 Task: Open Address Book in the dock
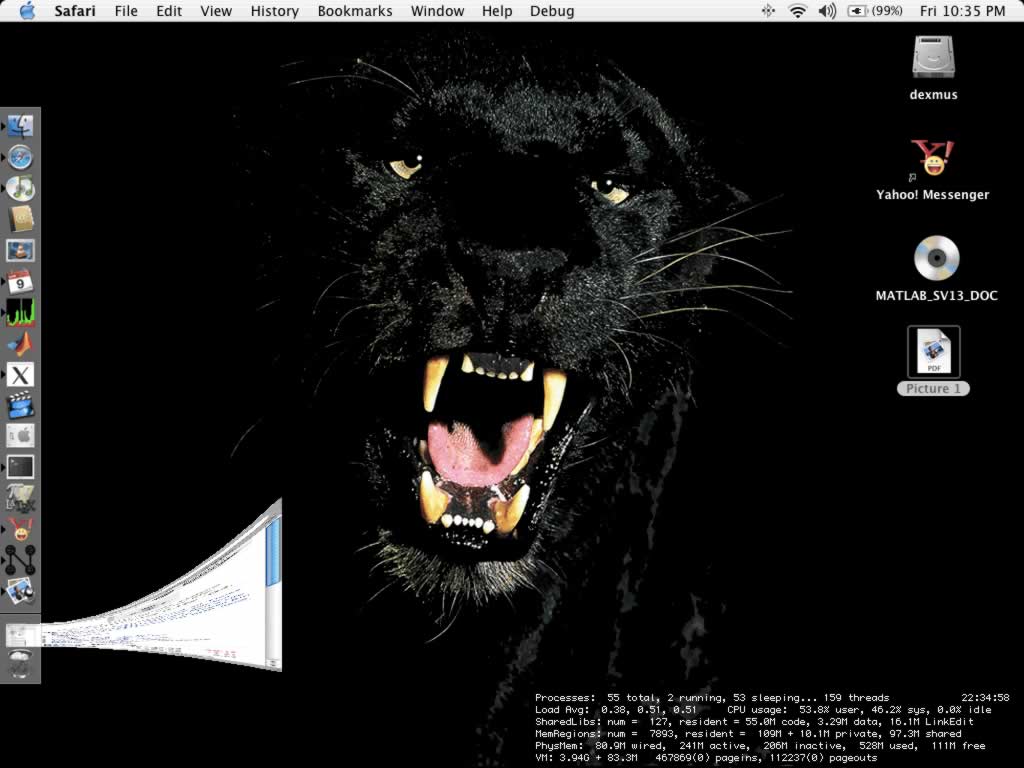(20, 219)
